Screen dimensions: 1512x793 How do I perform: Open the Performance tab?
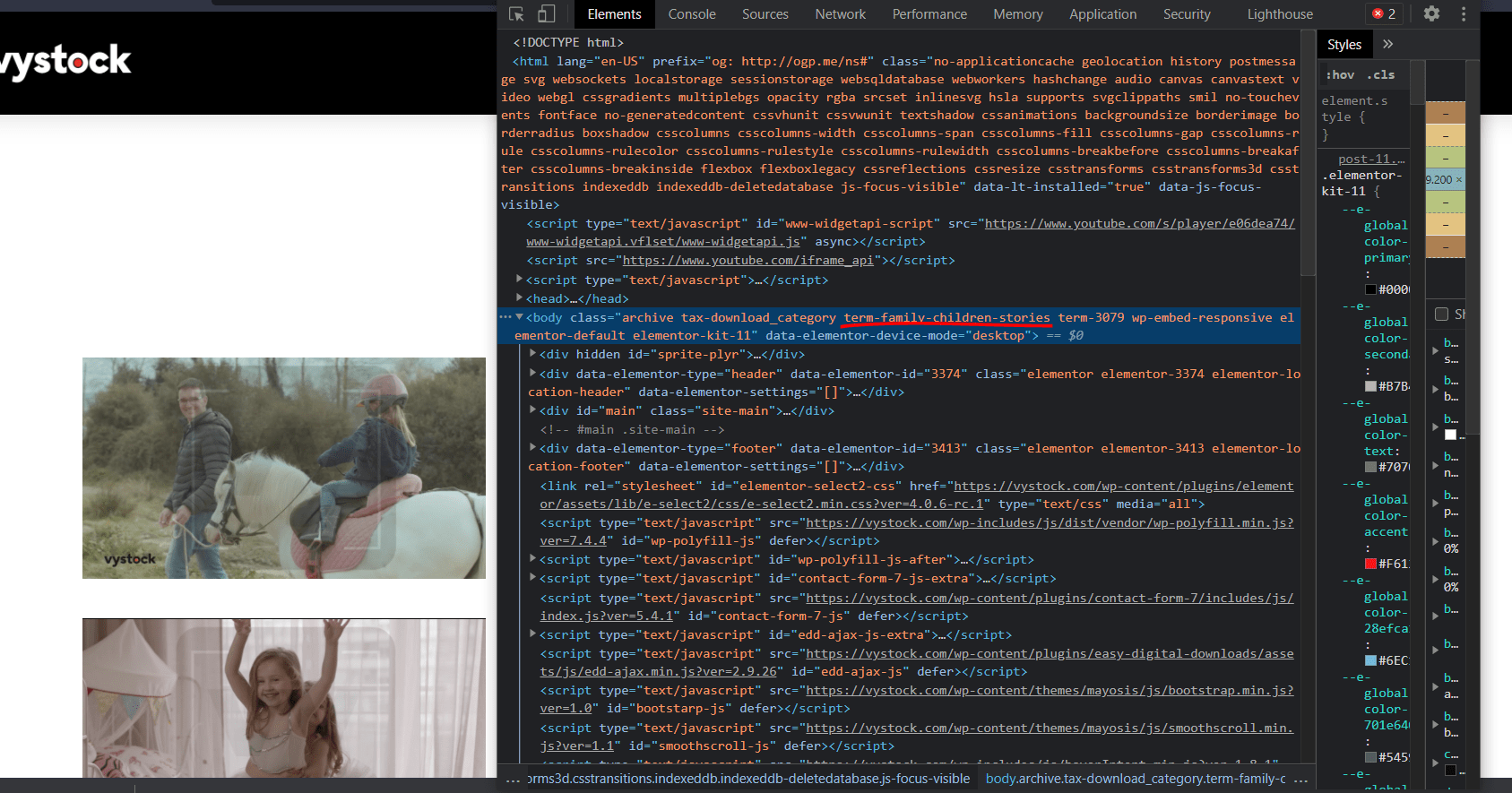pyautogui.click(x=929, y=14)
